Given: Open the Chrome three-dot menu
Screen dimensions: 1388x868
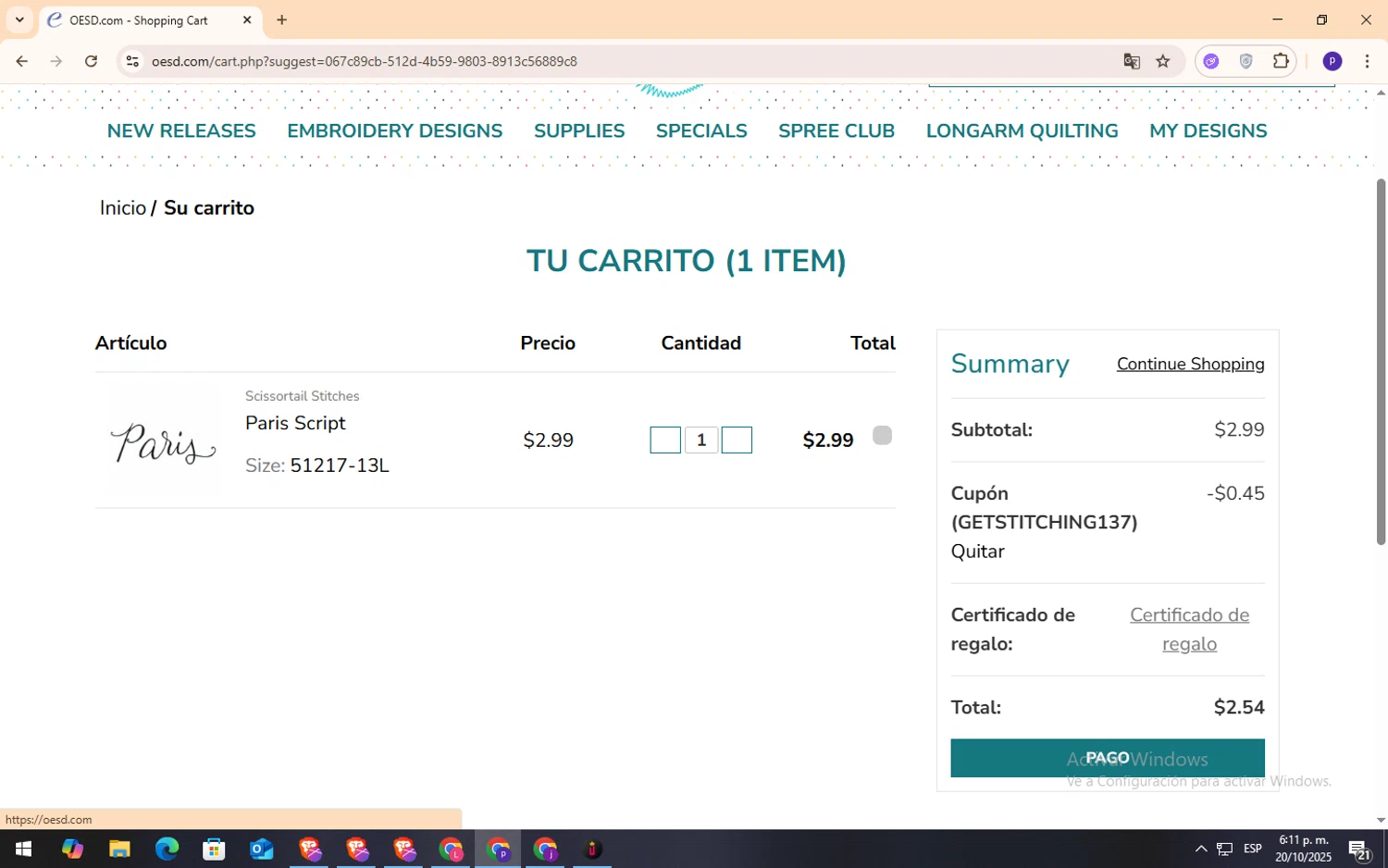Looking at the screenshot, I should click(1367, 61).
